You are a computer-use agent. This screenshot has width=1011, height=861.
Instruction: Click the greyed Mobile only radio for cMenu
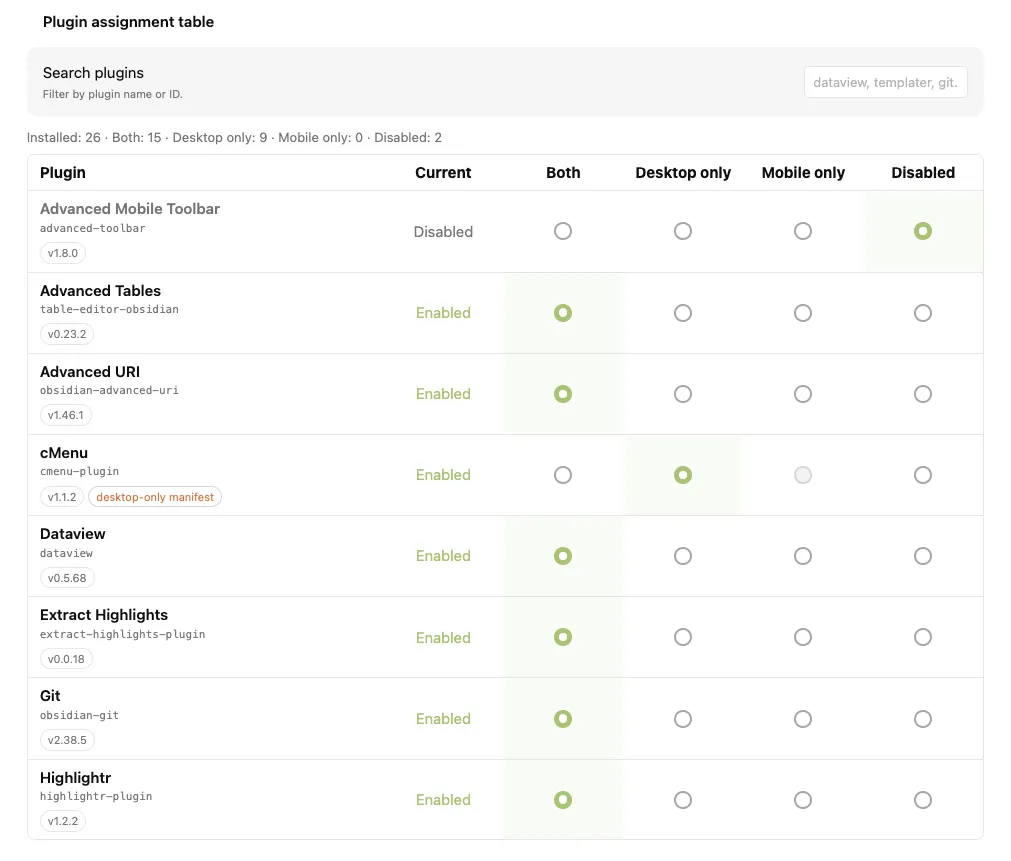click(x=803, y=475)
